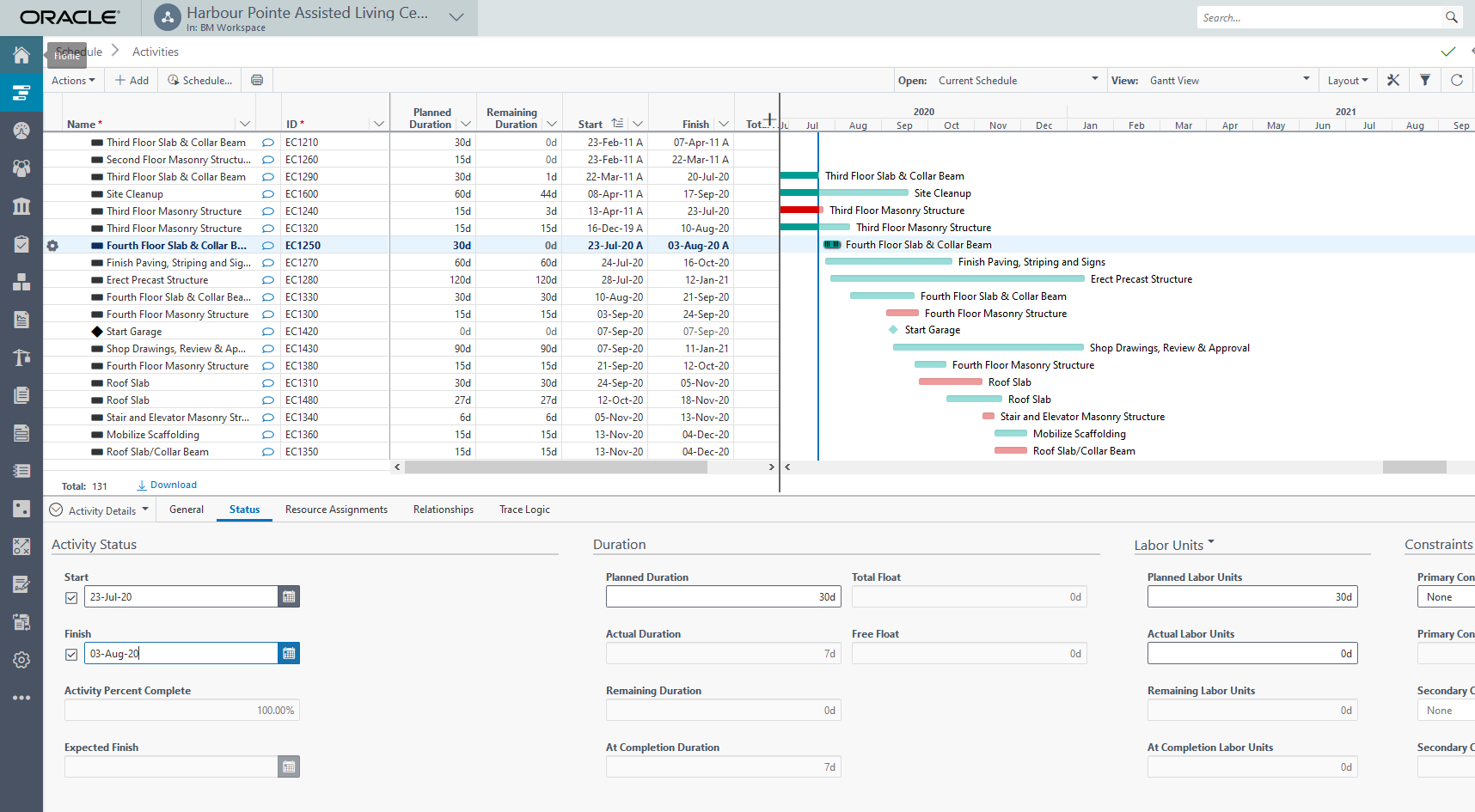Click the Download link below the activity table
Viewport: 1475px width, 812px height.
click(x=166, y=485)
